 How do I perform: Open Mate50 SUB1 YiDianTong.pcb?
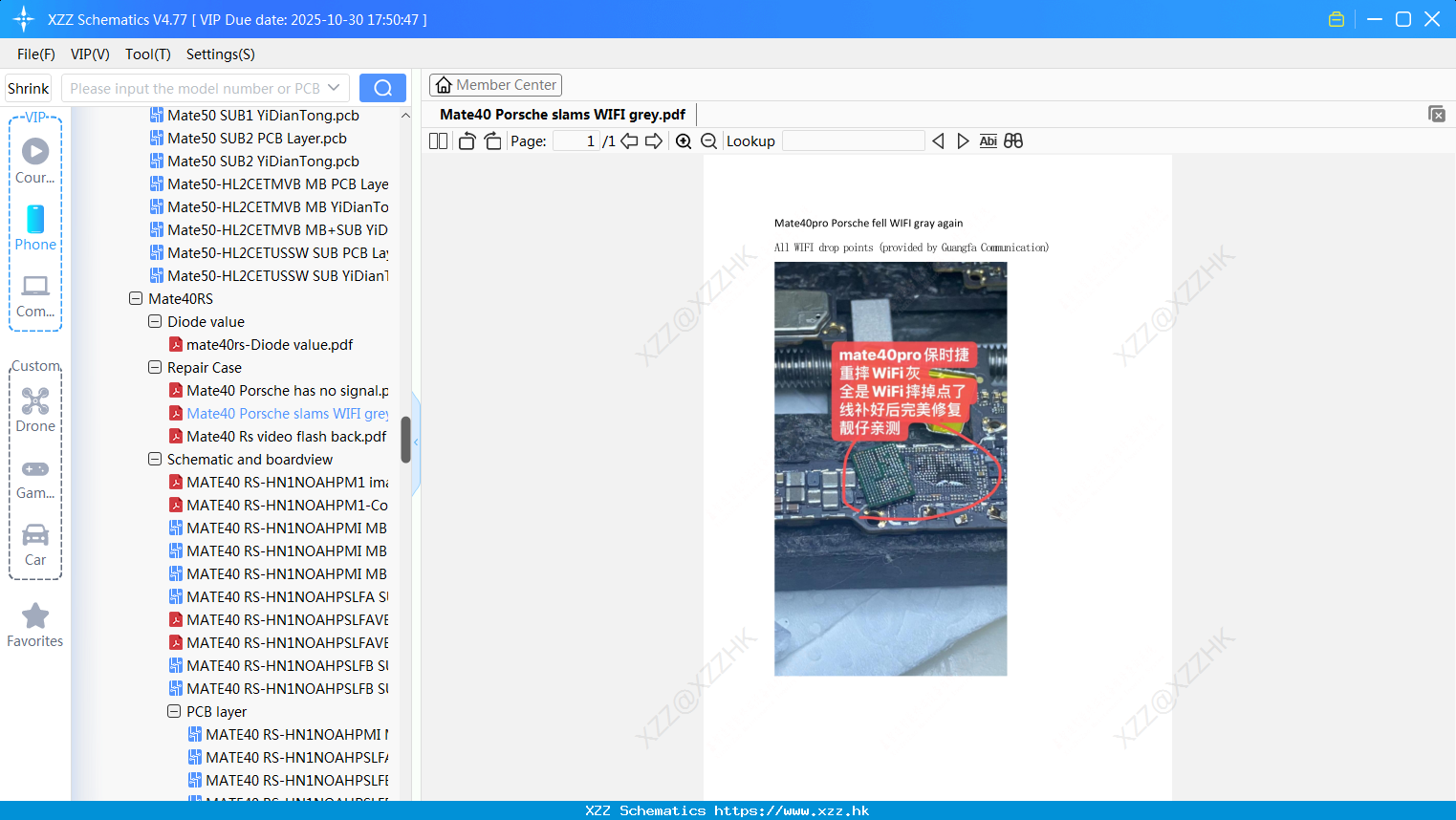click(254, 115)
